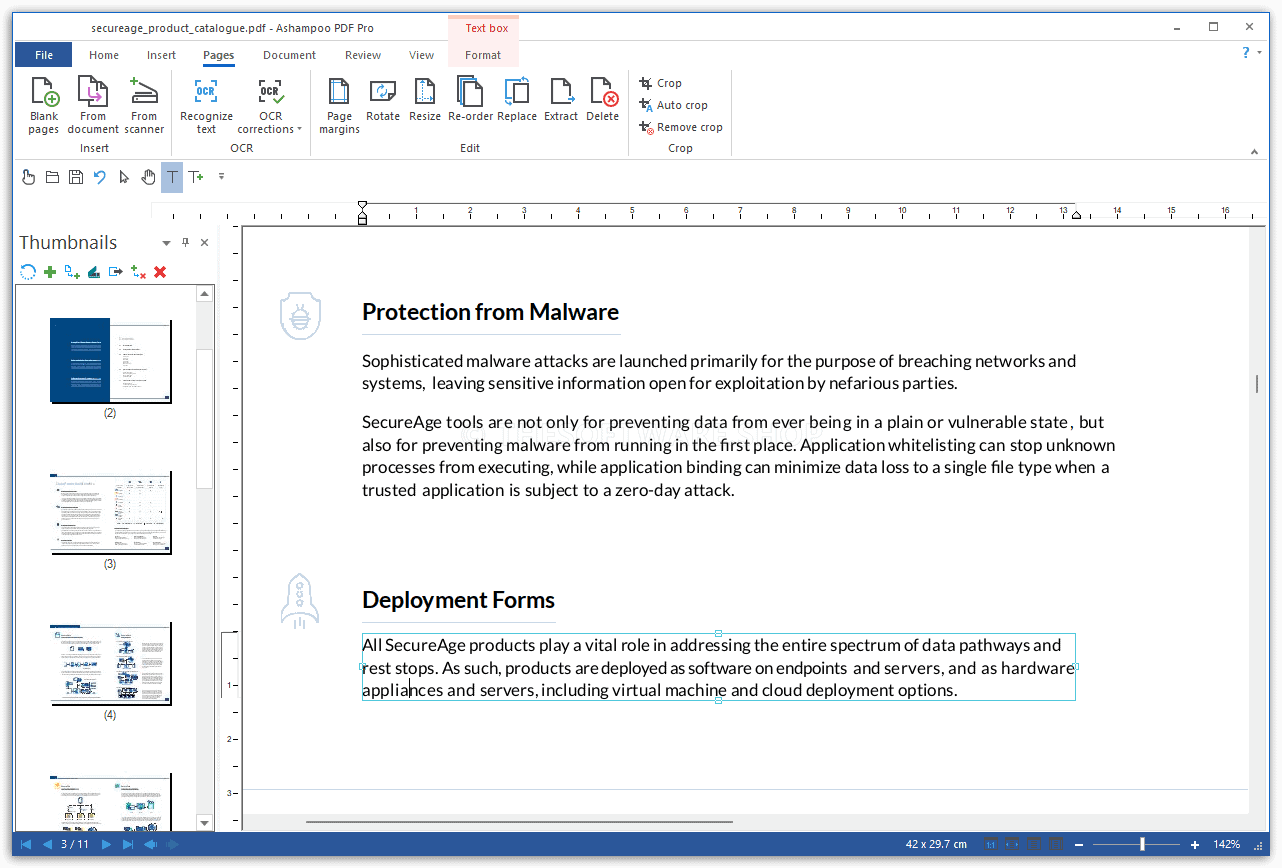The image size is (1282, 868).
Task: Open the Thumbnails panel dropdown arrow
Action: point(167,243)
